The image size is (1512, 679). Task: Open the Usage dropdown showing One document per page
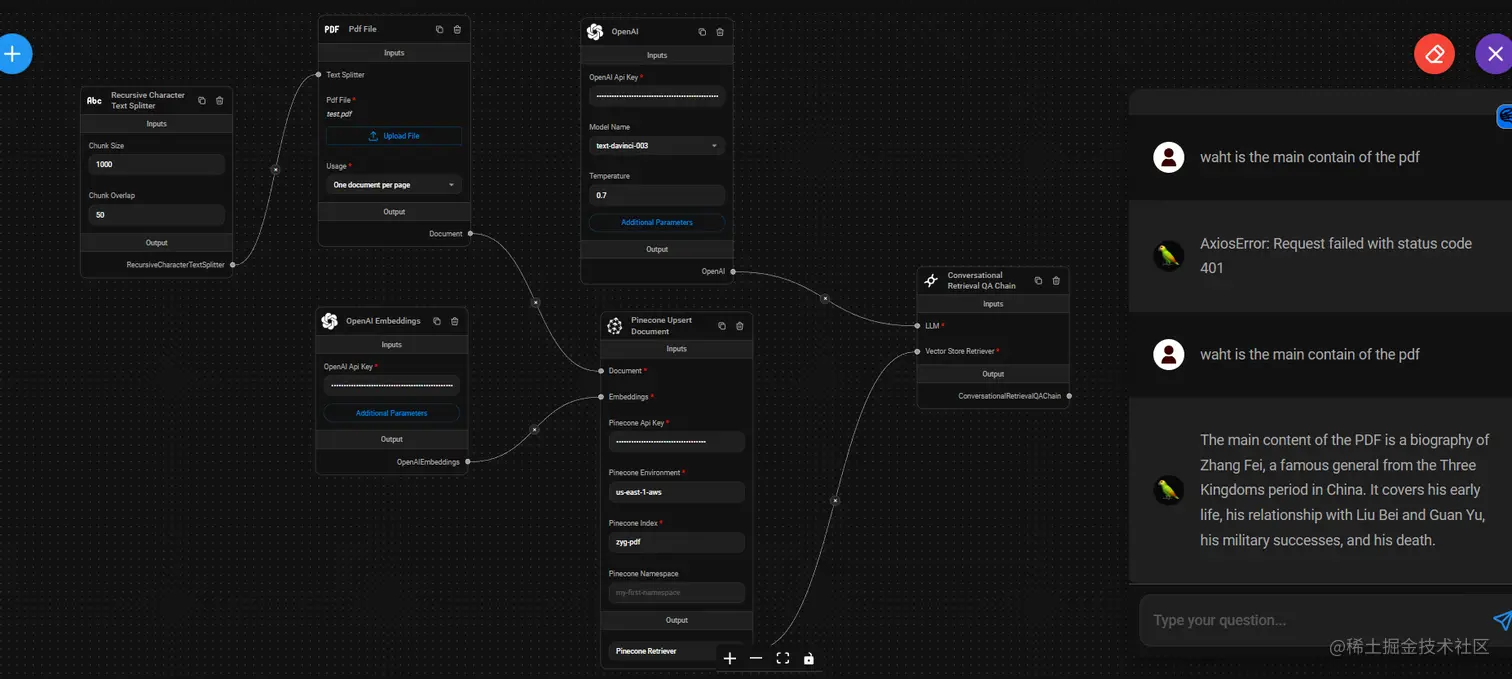(x=394, y=185)
